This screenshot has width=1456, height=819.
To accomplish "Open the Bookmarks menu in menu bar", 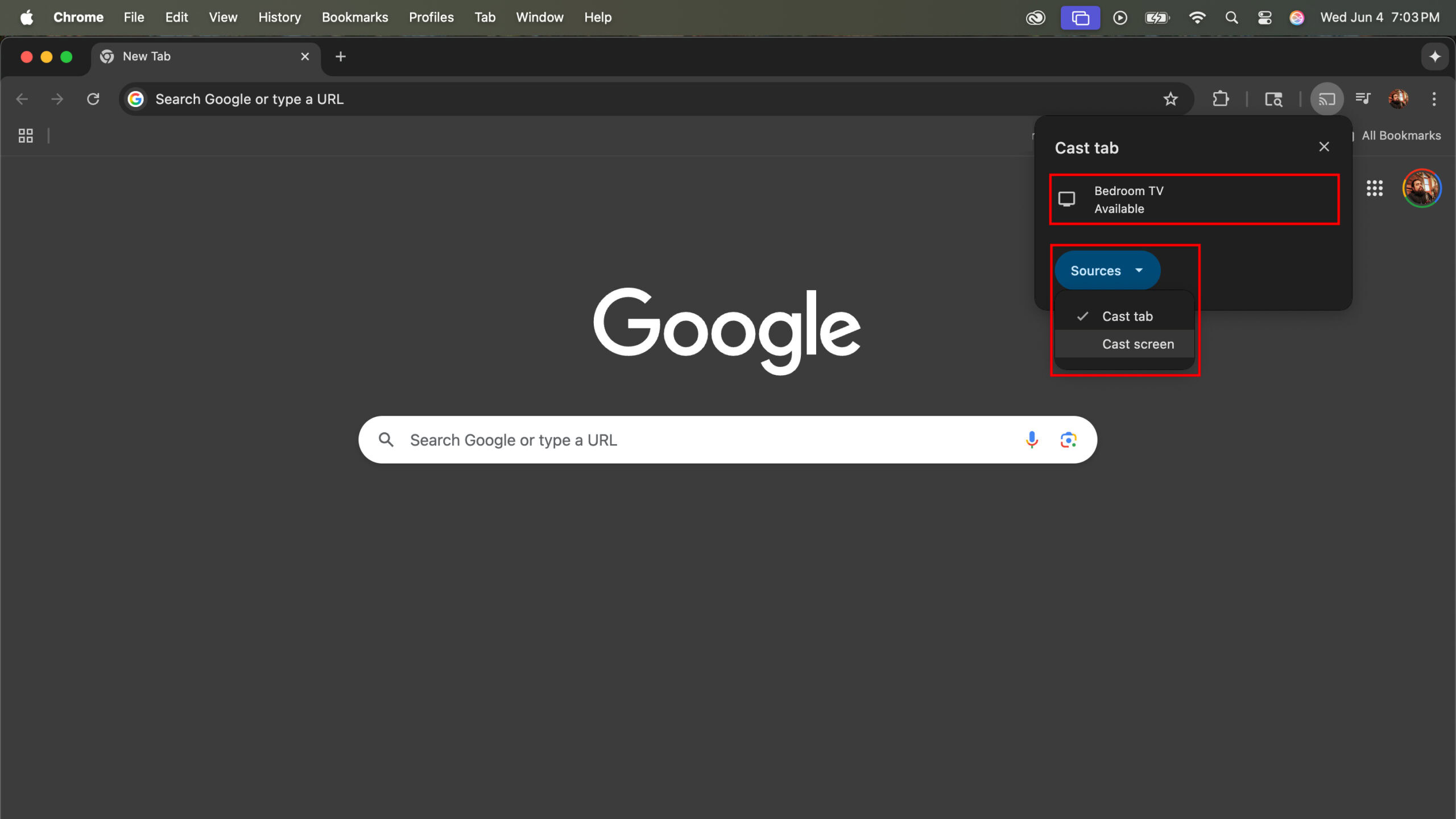I will click(x=354, y=18).
